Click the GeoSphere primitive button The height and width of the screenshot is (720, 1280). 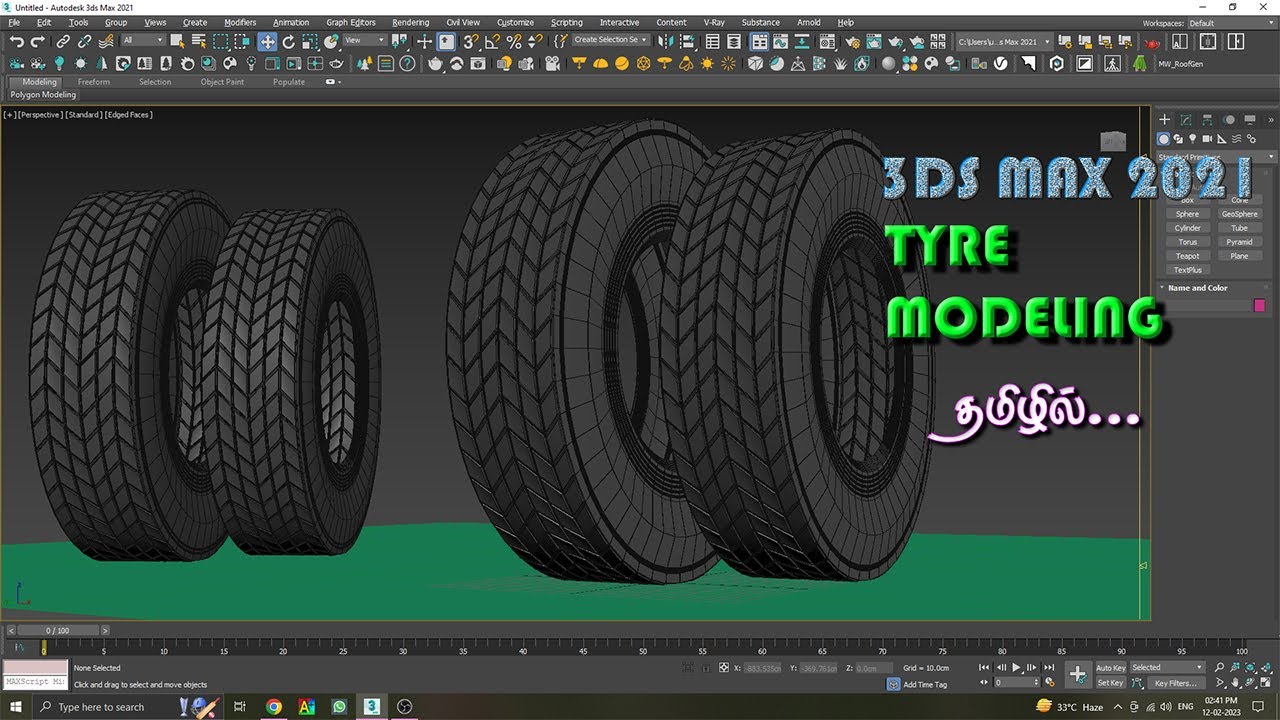coord(1239,214)
